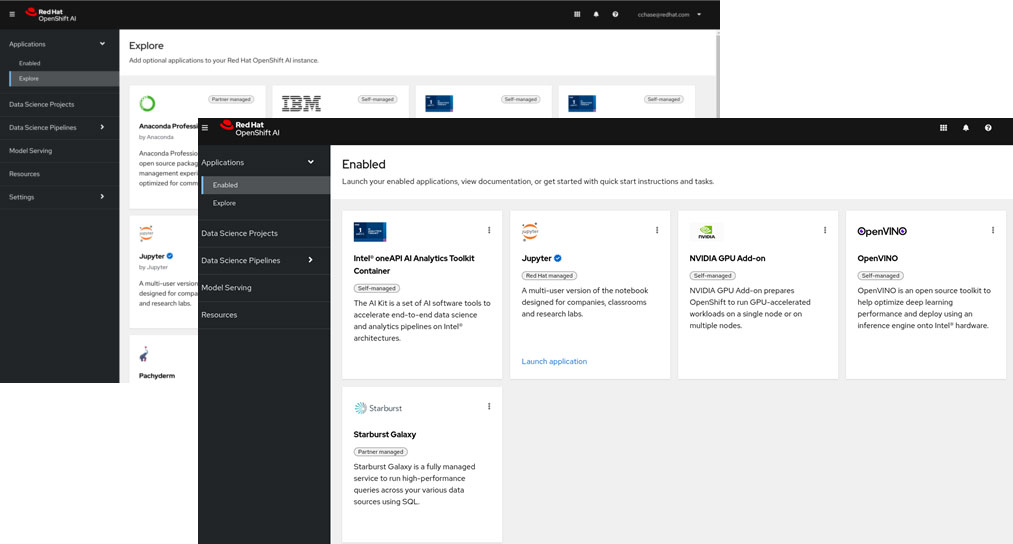The width and height of the screenshot is (1013, 544).
Task: Open notifications bell in front window
Action: point(966,128)
